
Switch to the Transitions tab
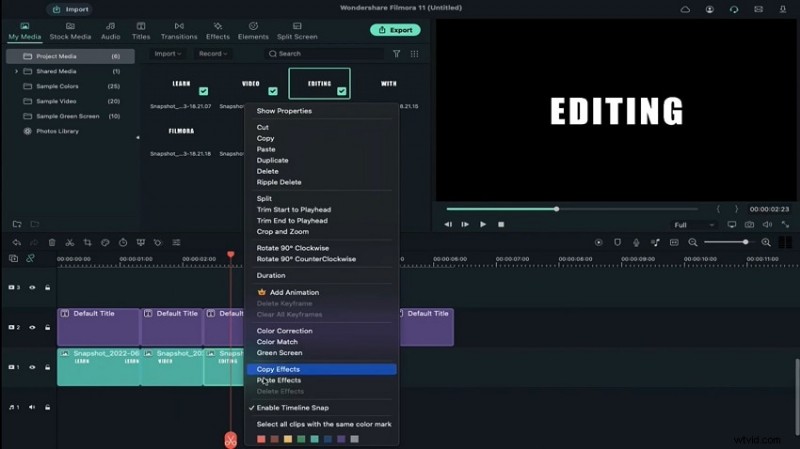tap(179, 31)
